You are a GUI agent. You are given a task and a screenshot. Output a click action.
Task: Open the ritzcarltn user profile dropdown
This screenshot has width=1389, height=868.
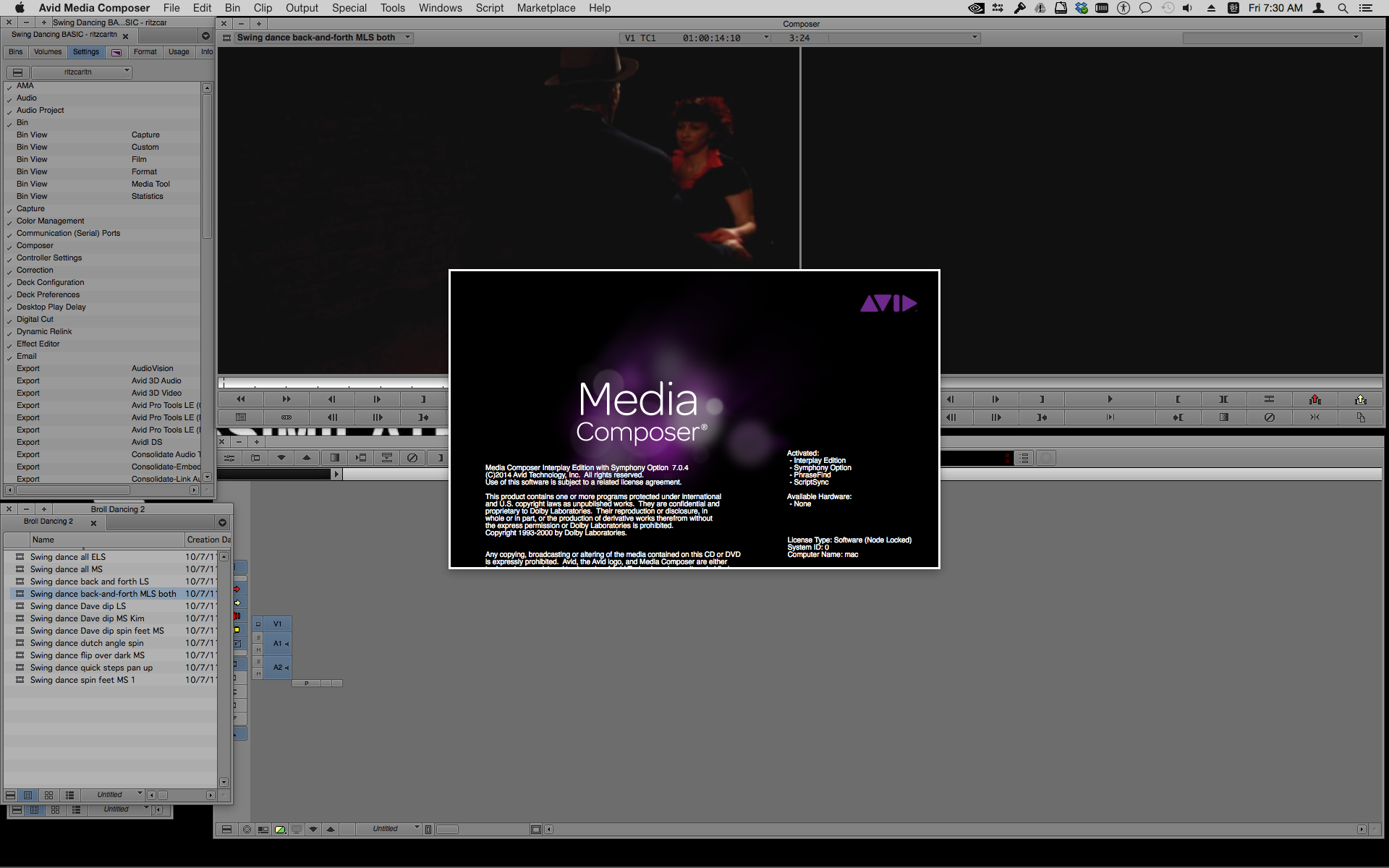pyautogui.click(x=82, y=72)
